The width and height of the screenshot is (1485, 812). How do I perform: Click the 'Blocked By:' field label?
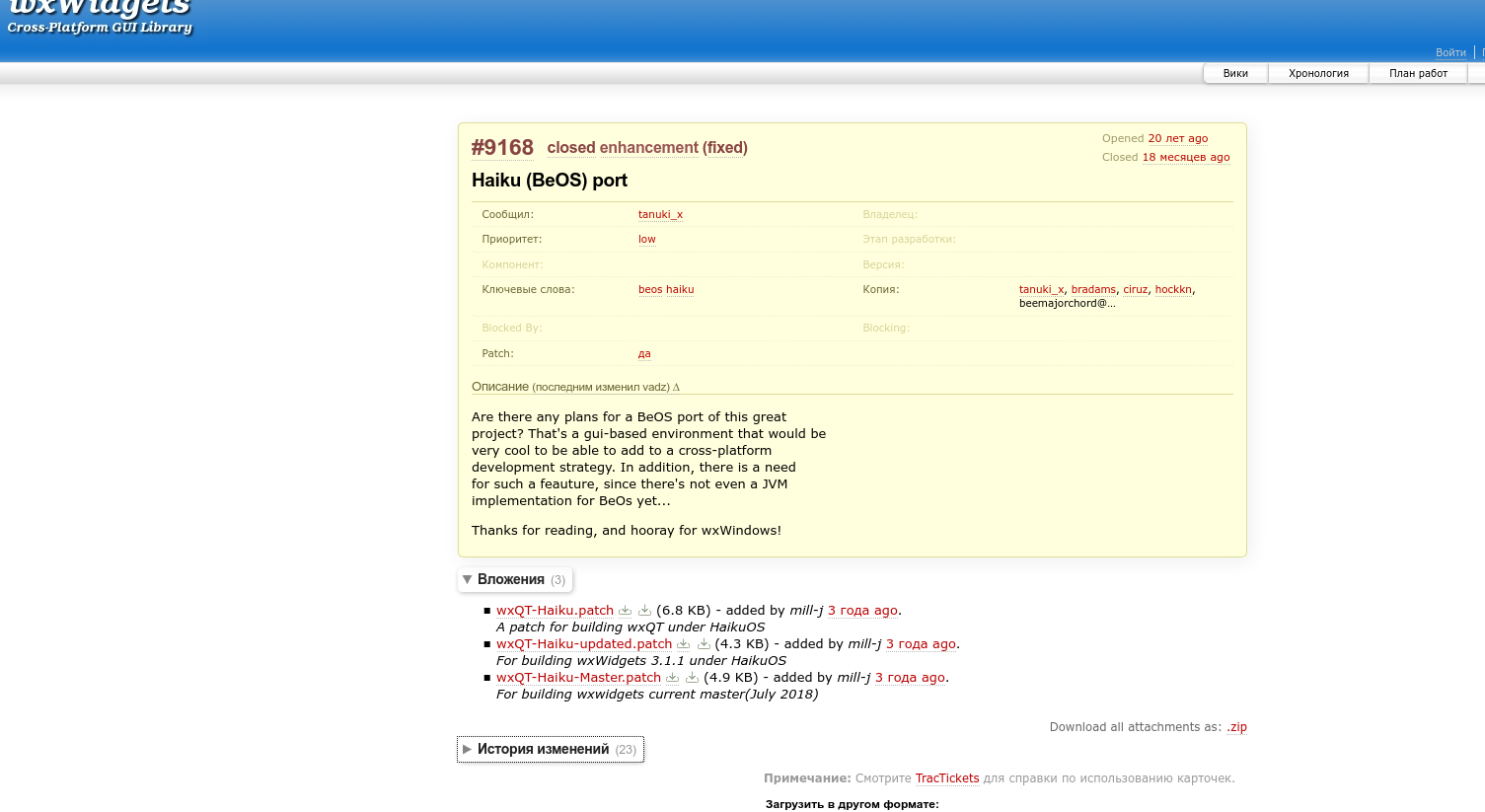click(x=512, y=329)
